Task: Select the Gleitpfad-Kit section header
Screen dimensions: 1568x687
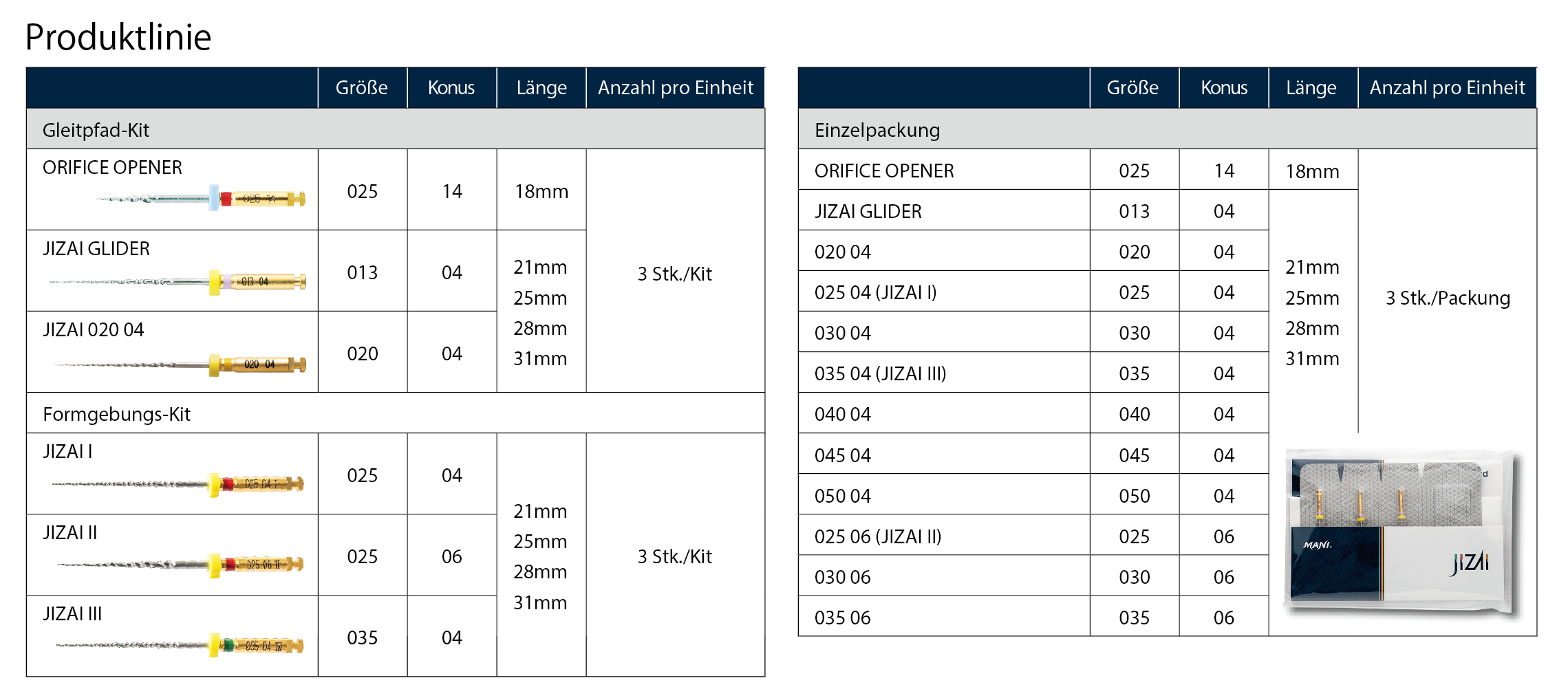Action: click(96, 130)
